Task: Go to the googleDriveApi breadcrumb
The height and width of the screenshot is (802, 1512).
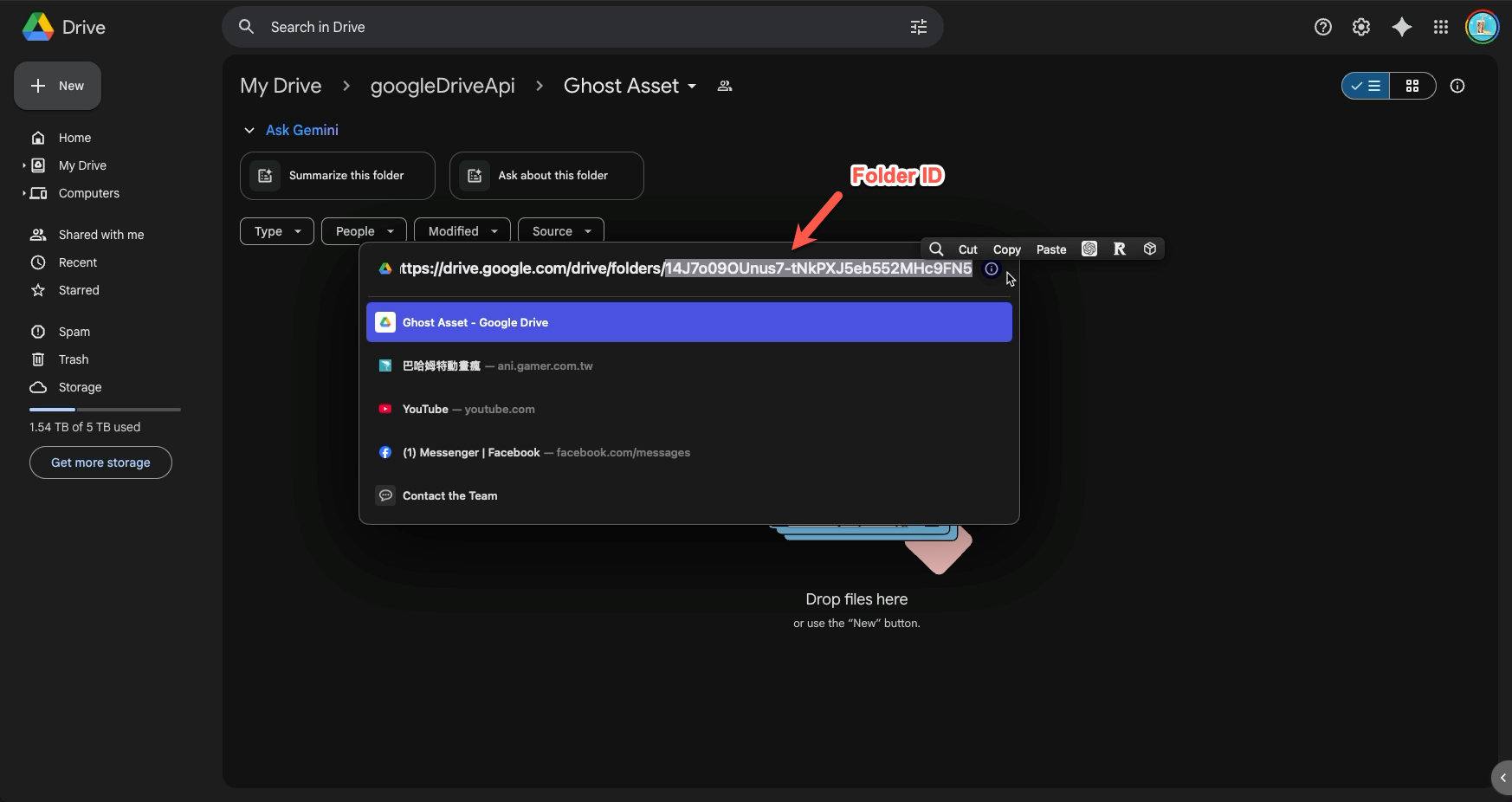Action: pos(443,86)
